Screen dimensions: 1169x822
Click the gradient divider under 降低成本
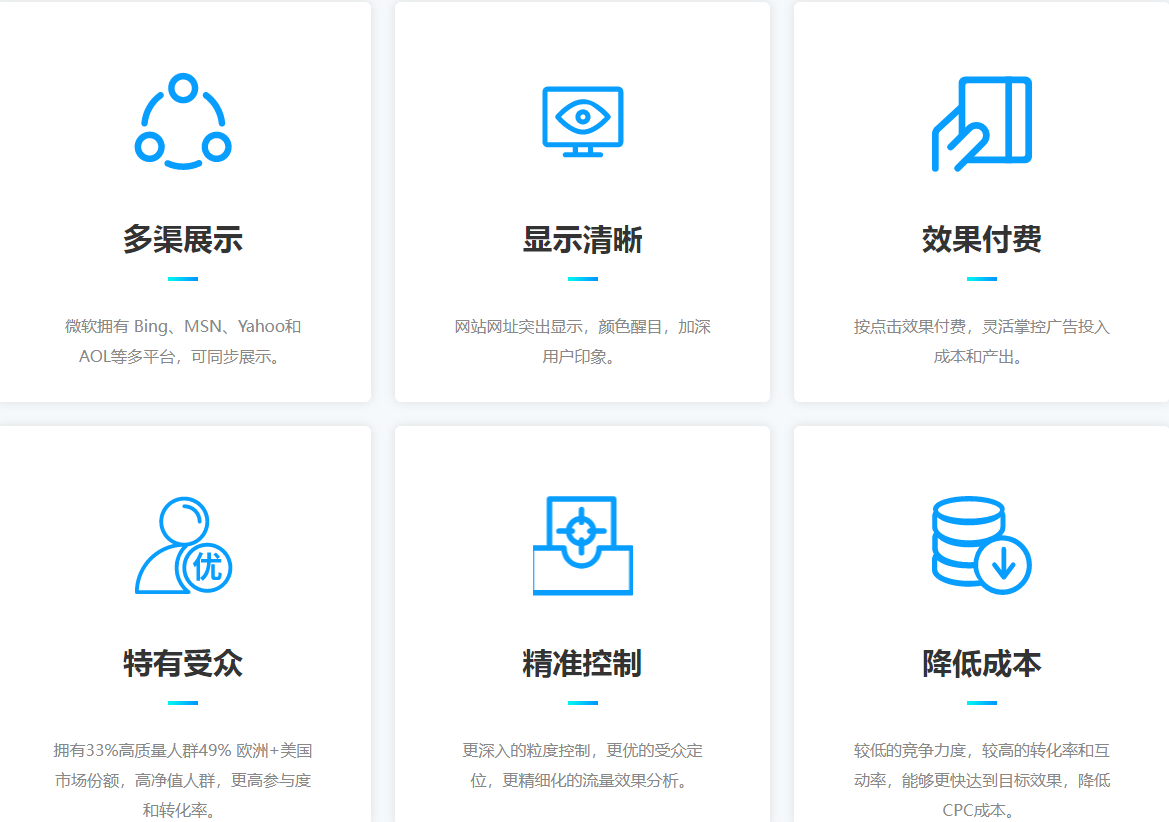coord(981,703)
